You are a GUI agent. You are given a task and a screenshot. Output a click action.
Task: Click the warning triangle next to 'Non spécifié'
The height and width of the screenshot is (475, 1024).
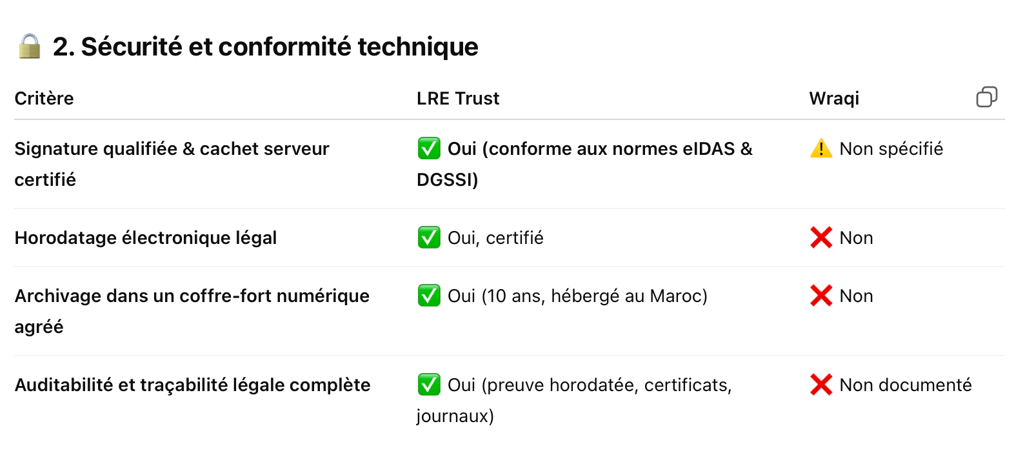click(821, 149)
